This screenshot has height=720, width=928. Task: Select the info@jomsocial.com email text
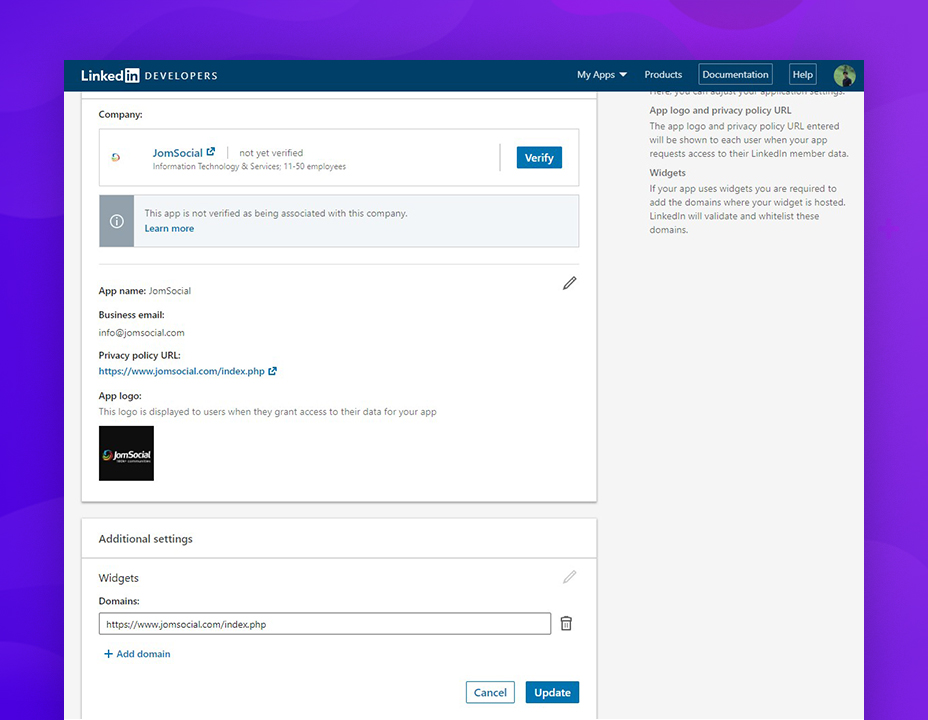click(141, 332)
